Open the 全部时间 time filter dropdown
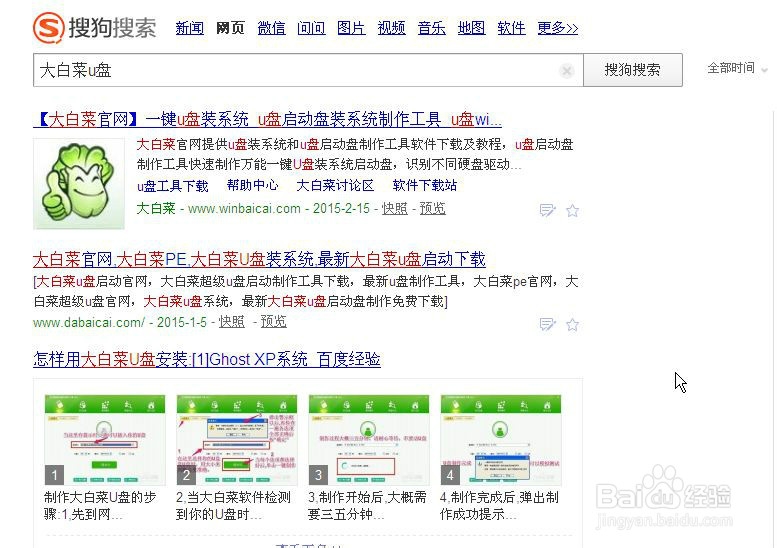The width and height of the screenshot is (777, 548). 737,68
